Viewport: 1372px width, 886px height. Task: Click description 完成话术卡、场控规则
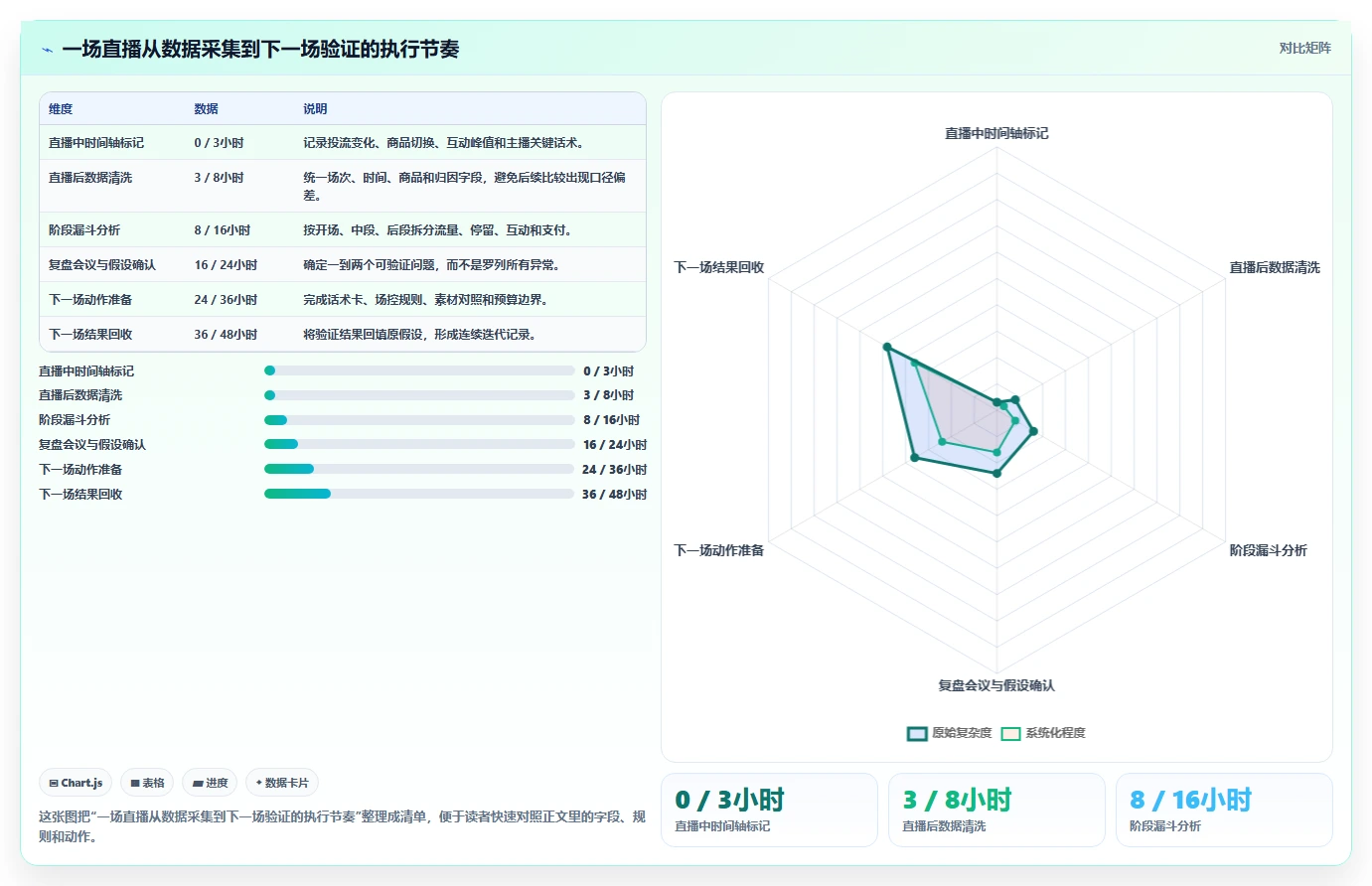425,300
